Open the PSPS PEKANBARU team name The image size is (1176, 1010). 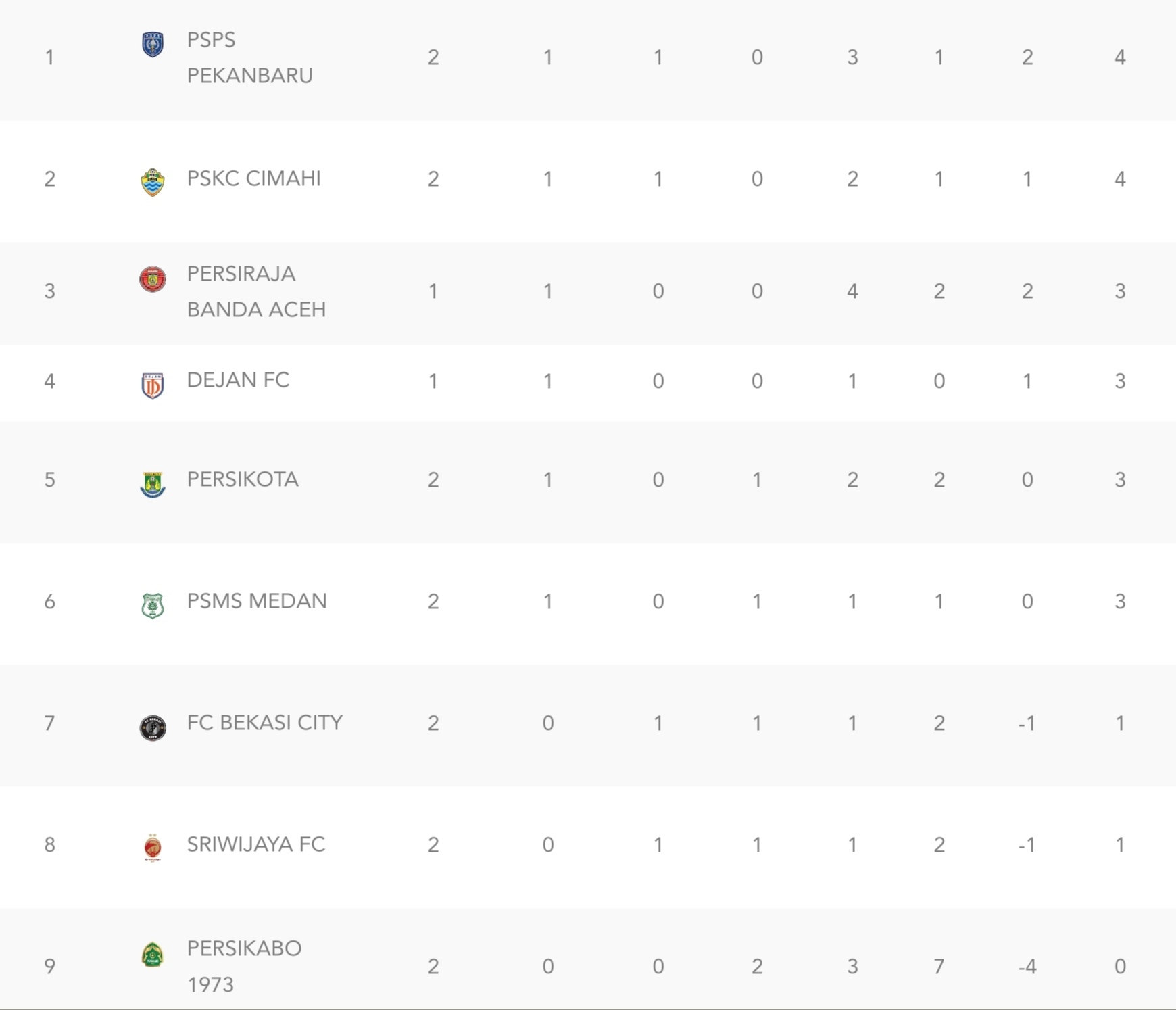(x=249, y=57)
